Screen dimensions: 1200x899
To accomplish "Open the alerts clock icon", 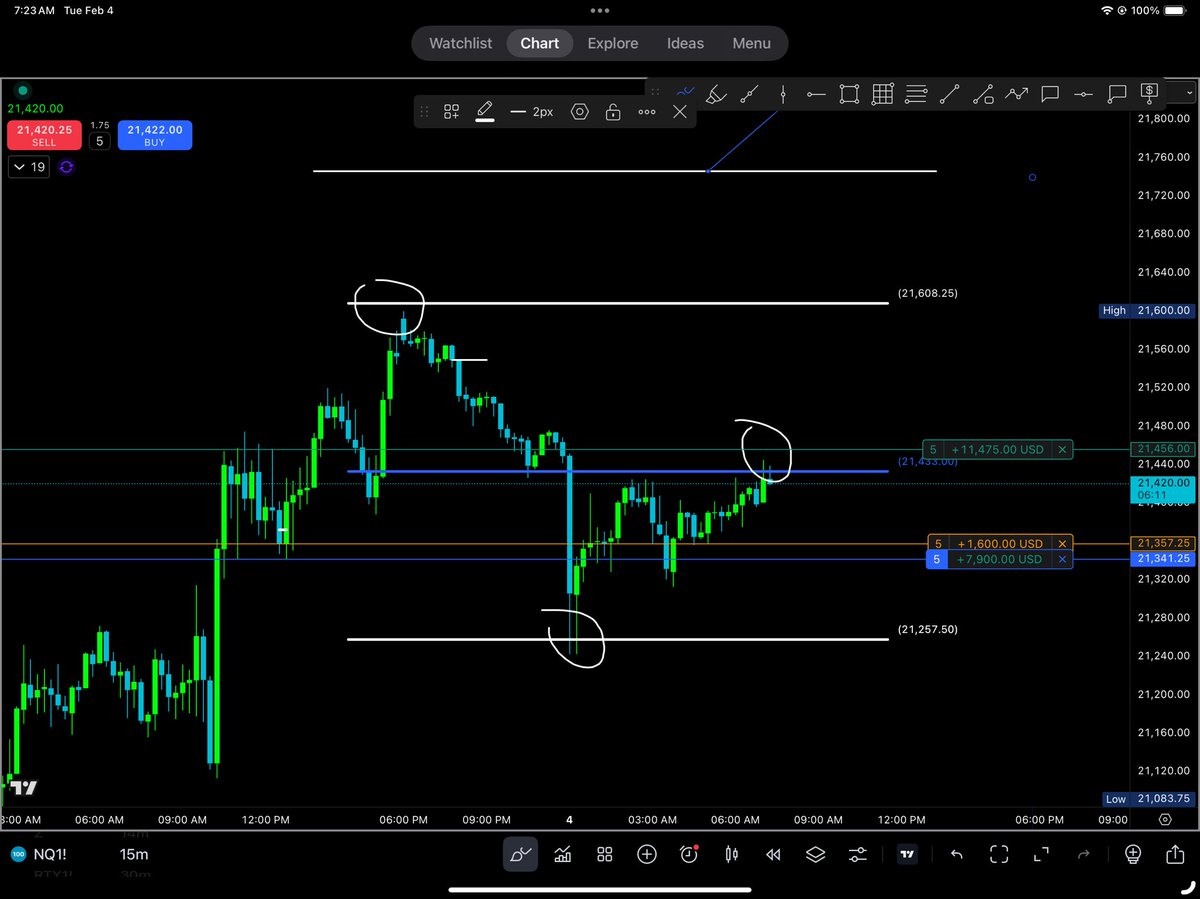I will (x=689, y=854).
